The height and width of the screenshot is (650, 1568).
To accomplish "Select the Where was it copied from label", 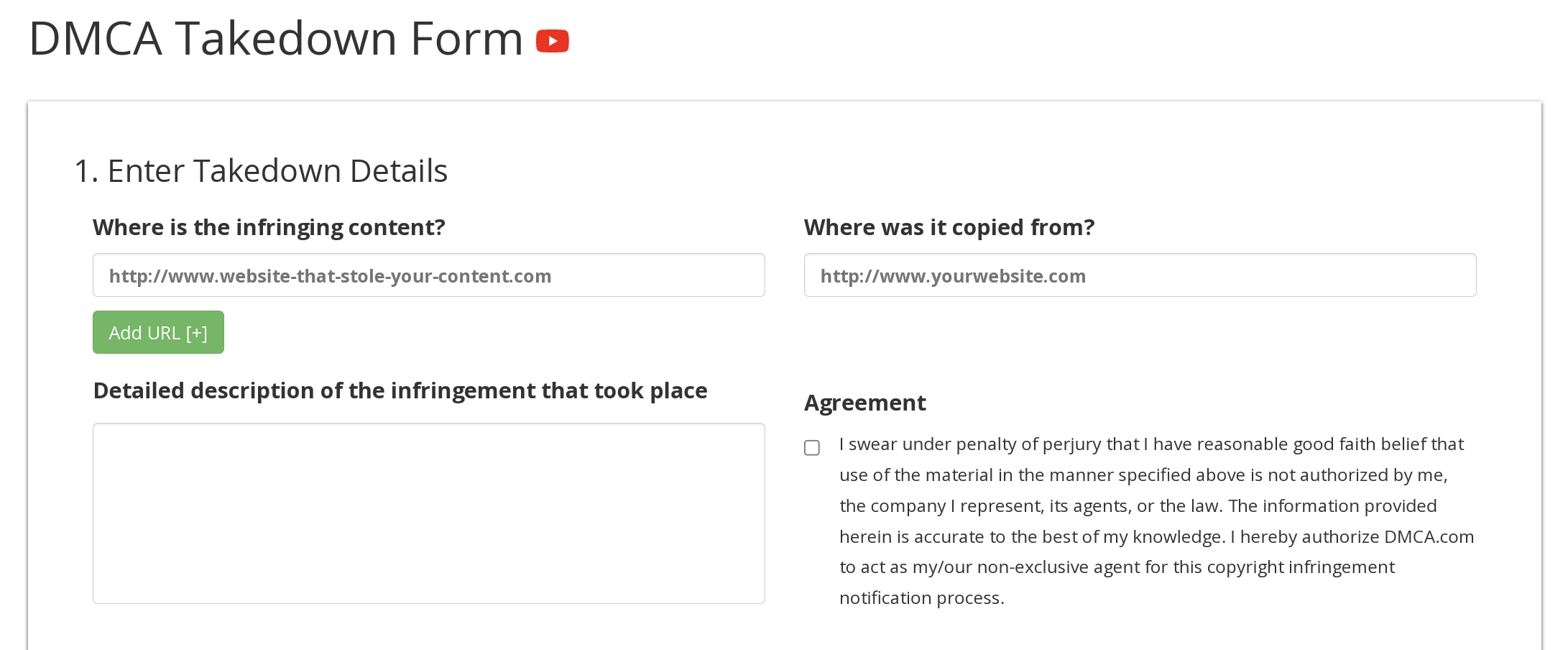I will click(x=950, y=227).
